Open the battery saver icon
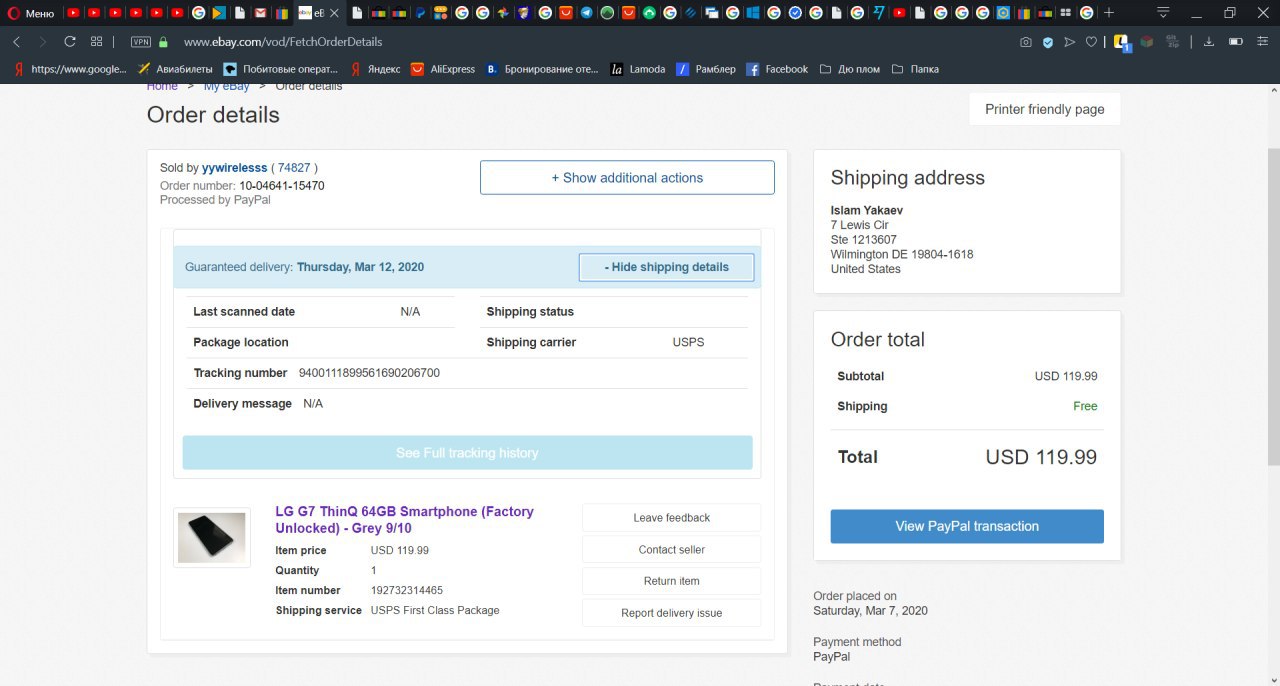The image size is (1280, 686). tap(1236, 42)
